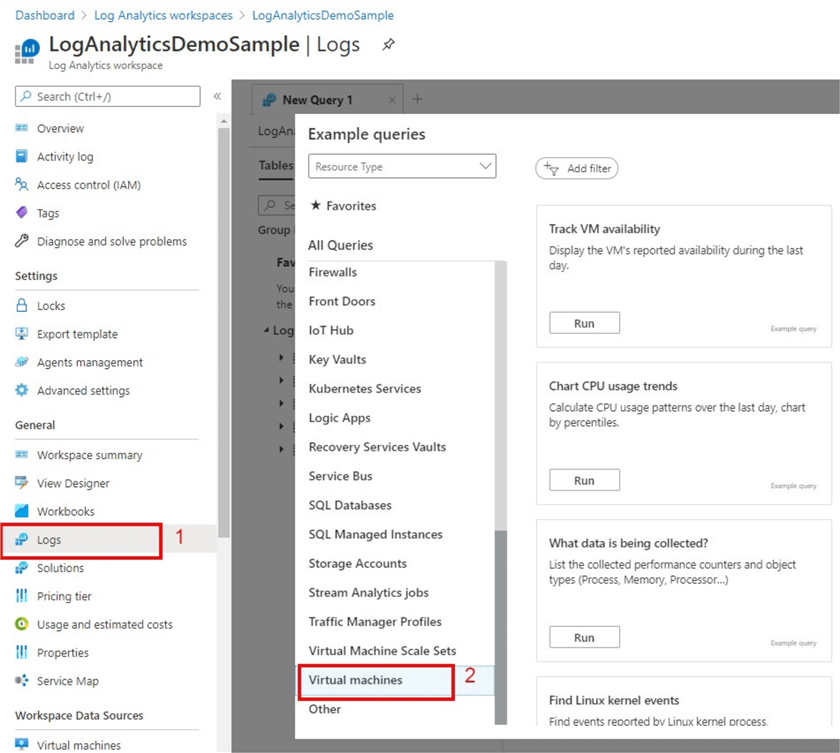Run the What data is being collected query
This screenshot has height=753, width=840.
tap(584, 637)
